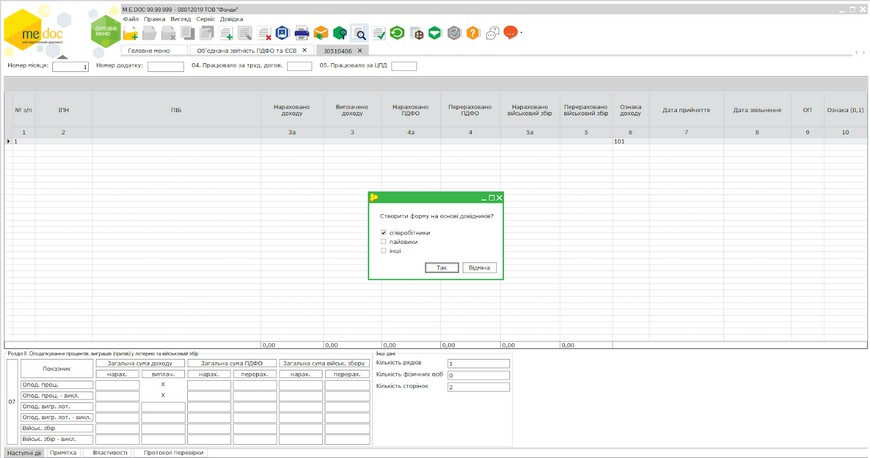The height and width of the screenshot is (458, 870).
Task: Expand dropdown arrow beside chat bubble icon
Action: pos(521,34)
